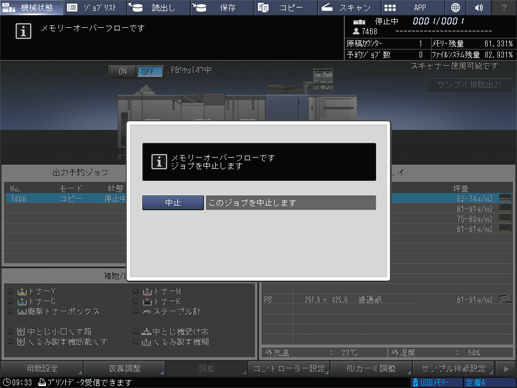Toggle the ON switch button
Viewport: 517px width, 388px height.
122,71
